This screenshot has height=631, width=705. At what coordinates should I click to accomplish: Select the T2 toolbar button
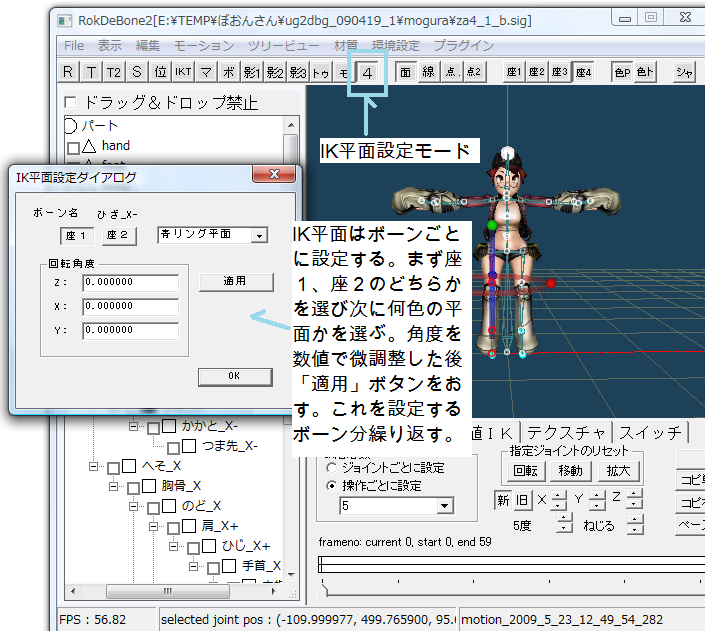pos(114,72)
